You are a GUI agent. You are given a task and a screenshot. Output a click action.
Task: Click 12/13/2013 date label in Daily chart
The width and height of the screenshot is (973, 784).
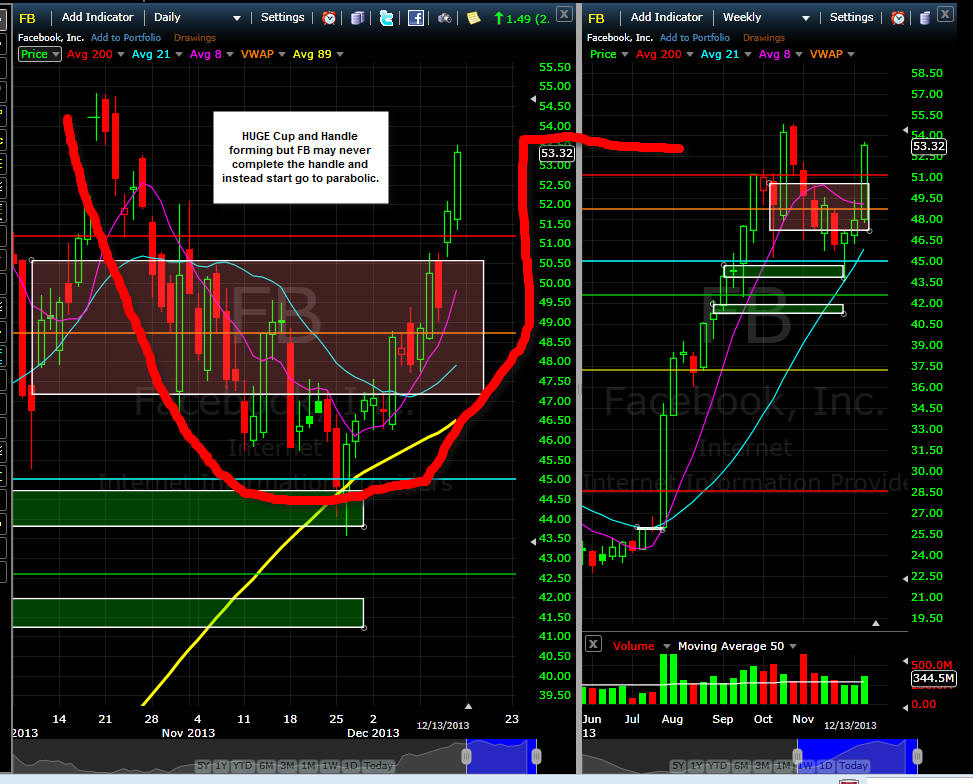click(442, 725)
